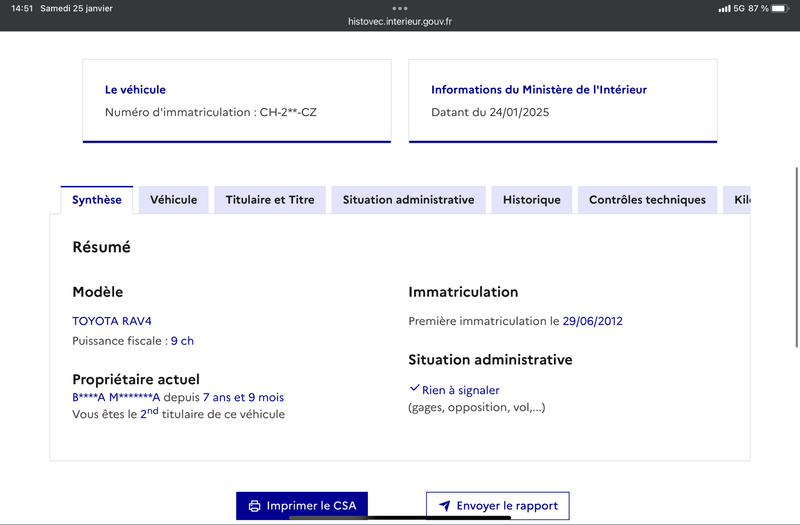Tap the home indicator bar at bottom
This screenshot has width=800, height=525.
pyautogui.click(x=400, y=518)
